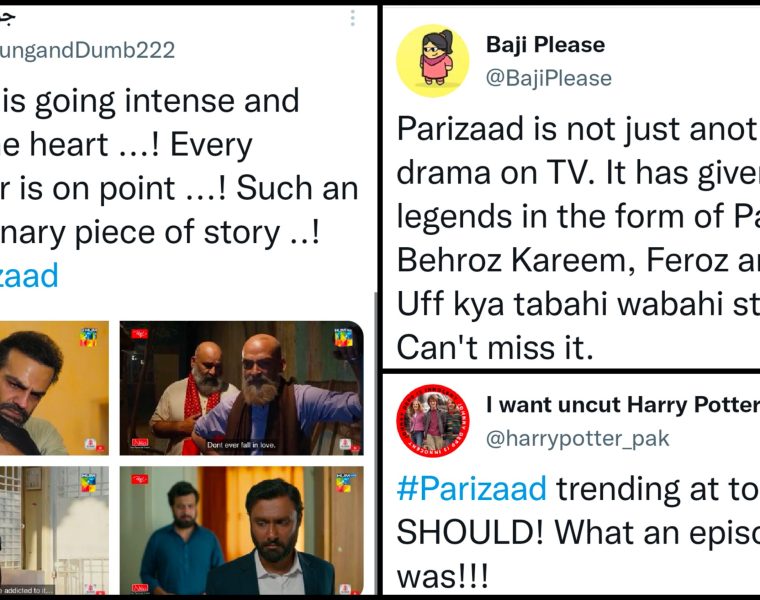The image size is (760, 600).
Task: Click 'I want uncut Harry Potter' display name
Action: coord(623,405)
